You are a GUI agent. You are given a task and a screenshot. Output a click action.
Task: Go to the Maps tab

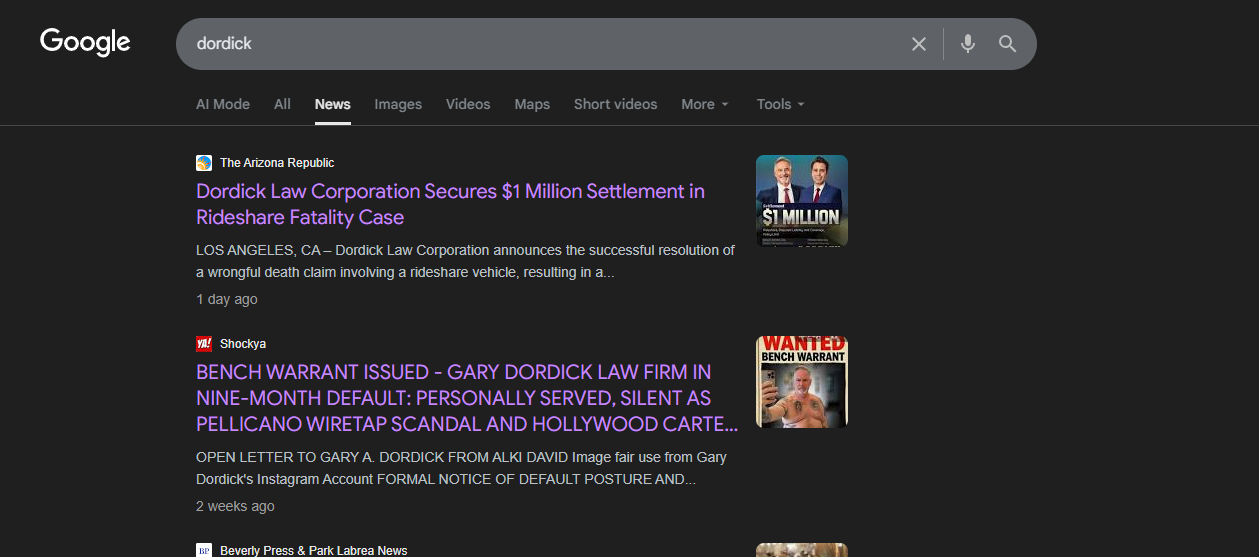click(532, 104)
